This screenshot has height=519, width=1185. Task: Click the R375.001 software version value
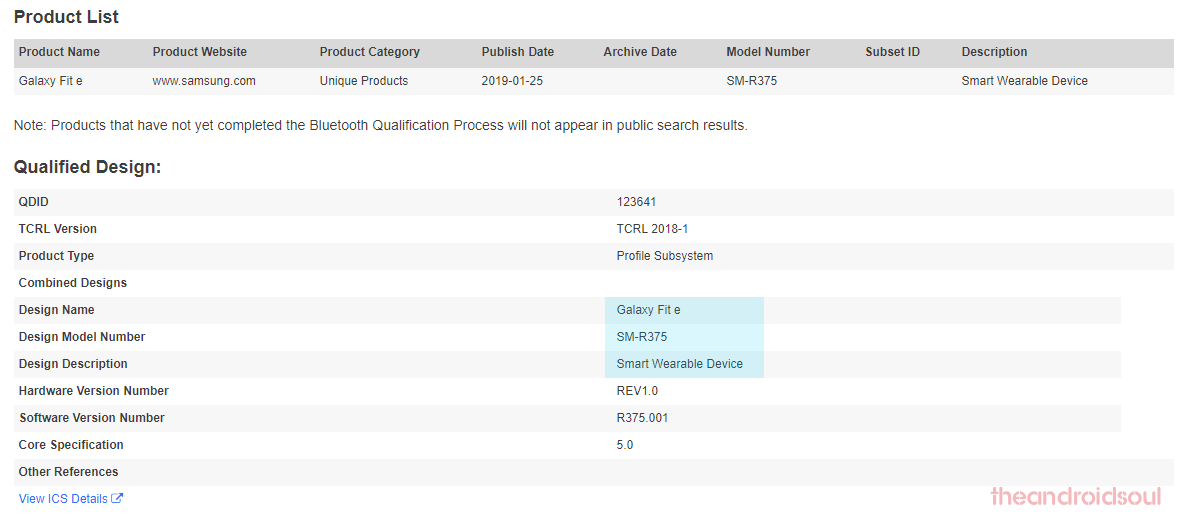pyautogui.click(x=642, y=418)
